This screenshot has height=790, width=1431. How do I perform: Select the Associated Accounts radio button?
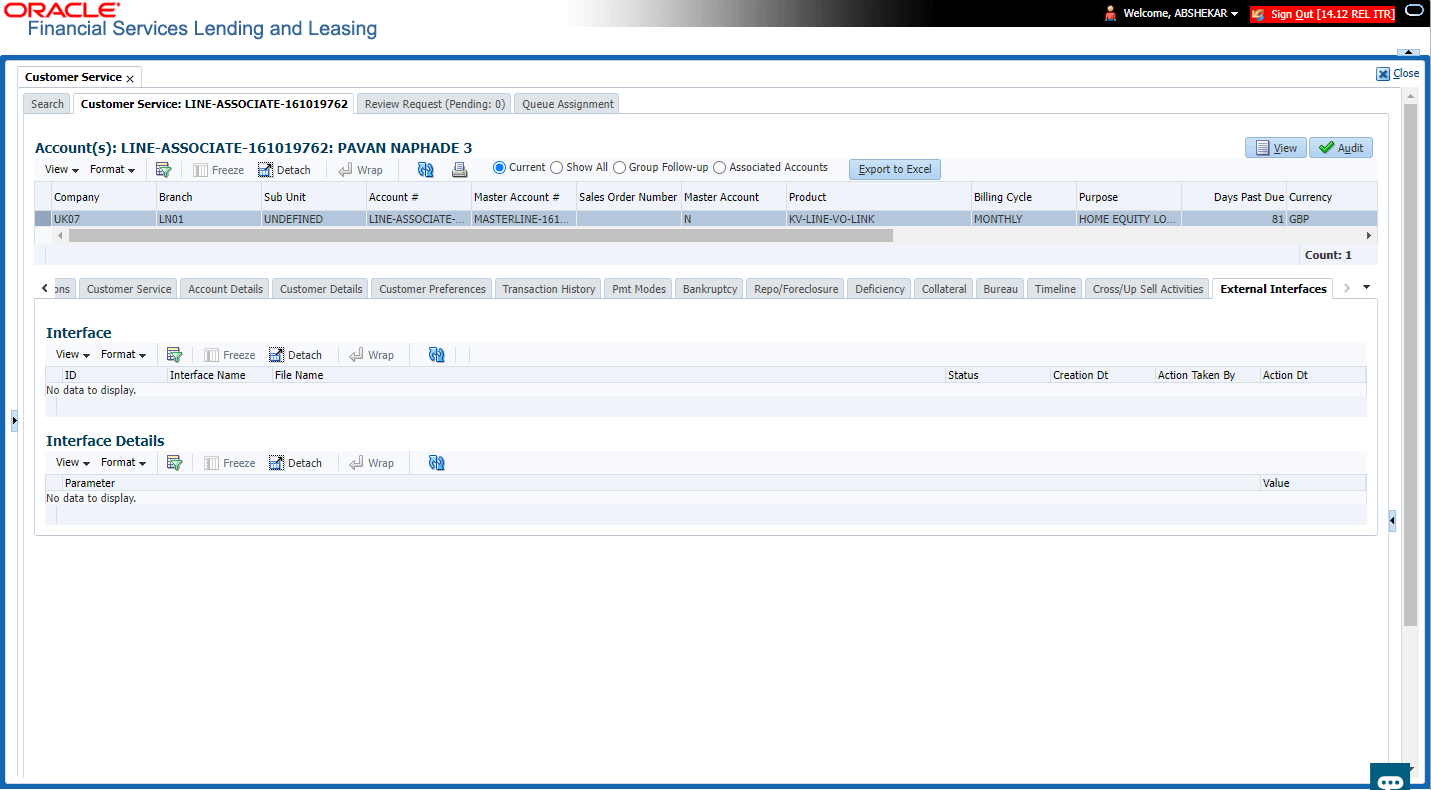point(720,168)
